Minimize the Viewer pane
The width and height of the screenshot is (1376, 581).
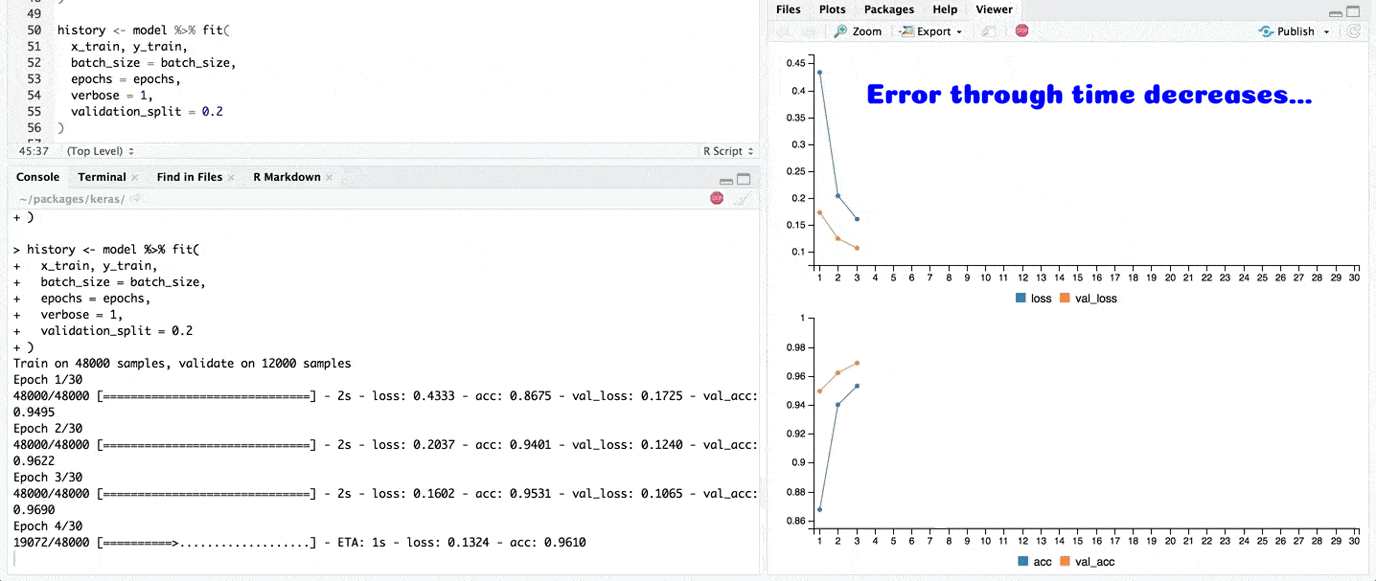point(1336,12)
